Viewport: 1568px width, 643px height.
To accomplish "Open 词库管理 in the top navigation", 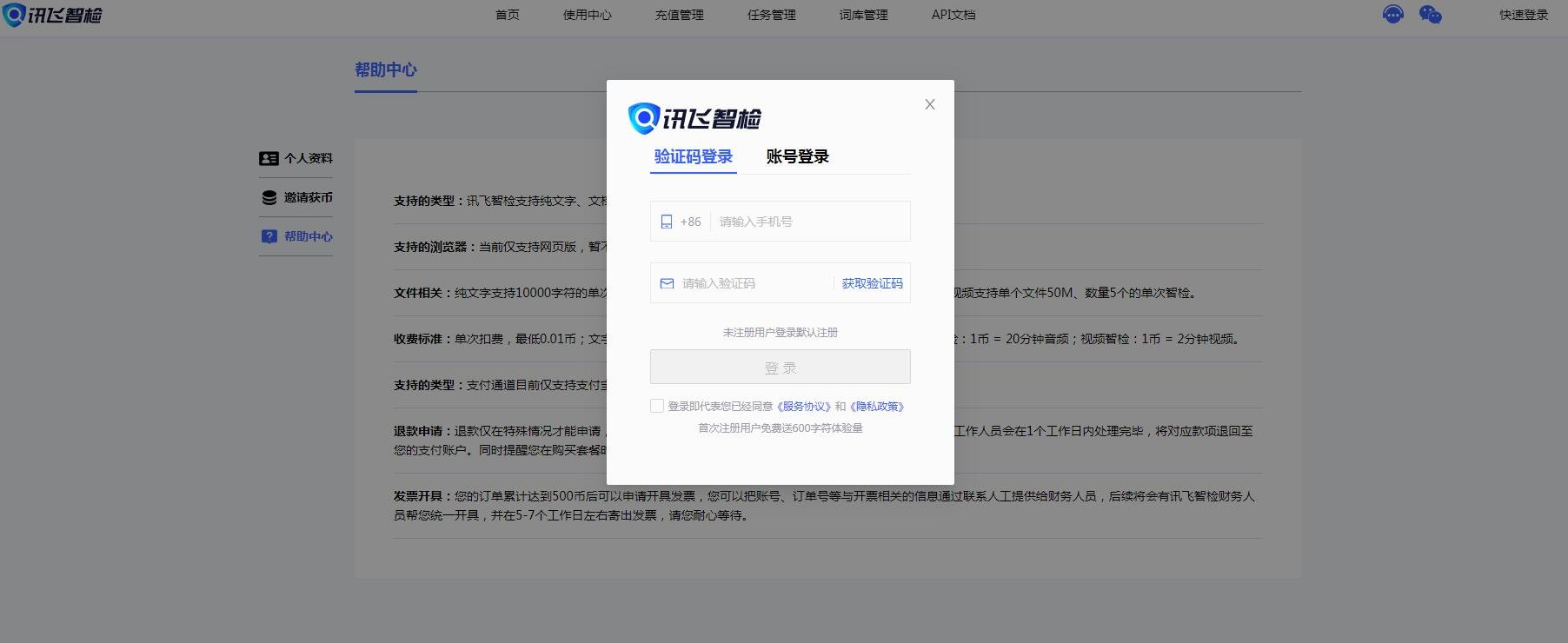I will click(864, 15).
